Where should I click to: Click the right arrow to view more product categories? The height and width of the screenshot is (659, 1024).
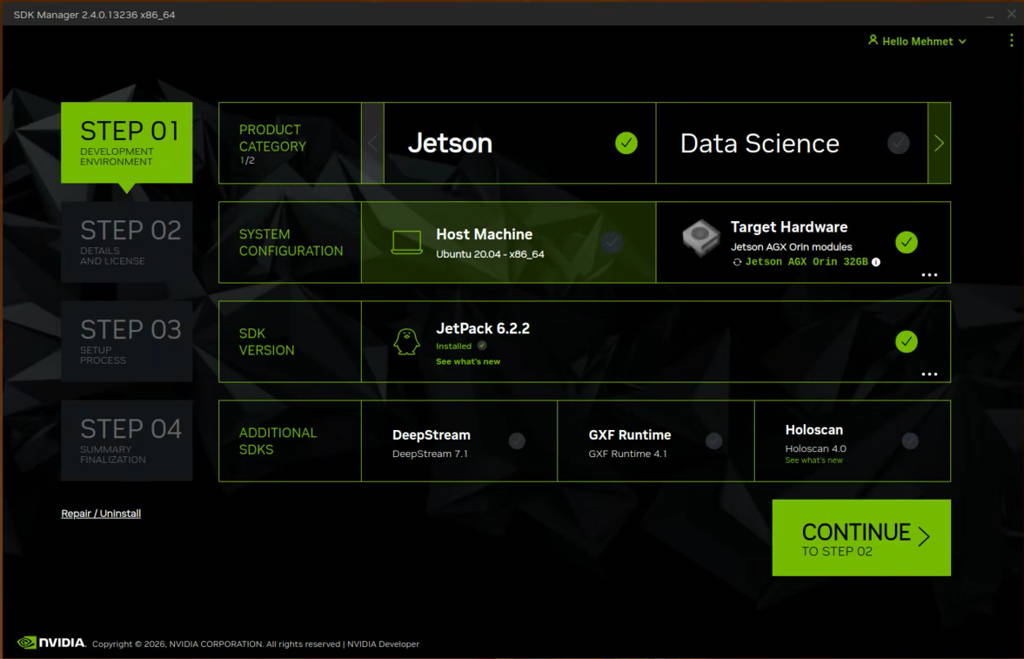click(938, 142)
